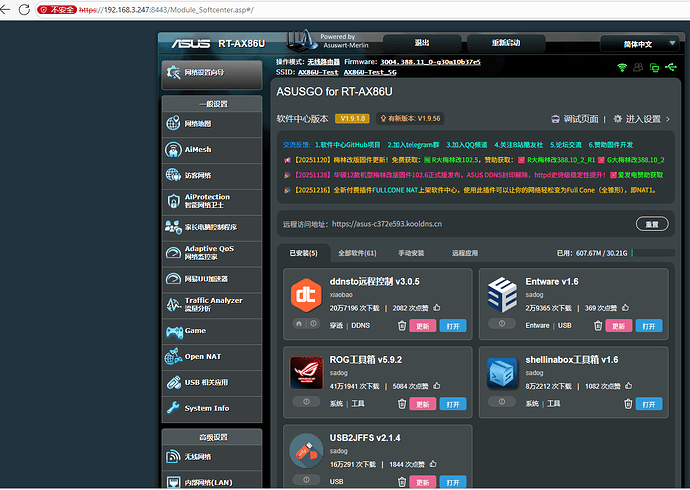The image size is (690, 490).
Task: Click the ROG工具箱 app logo
Action: tap(306, 373)
